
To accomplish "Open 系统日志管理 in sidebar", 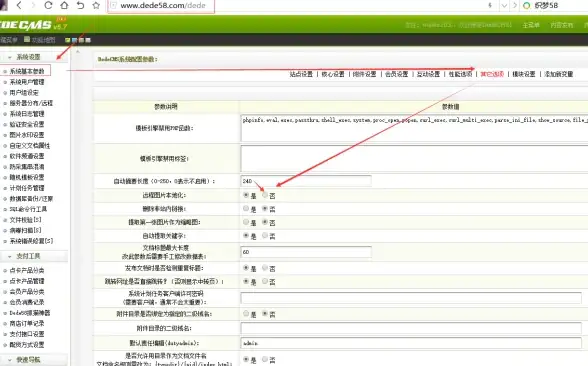I will [27, 114].
